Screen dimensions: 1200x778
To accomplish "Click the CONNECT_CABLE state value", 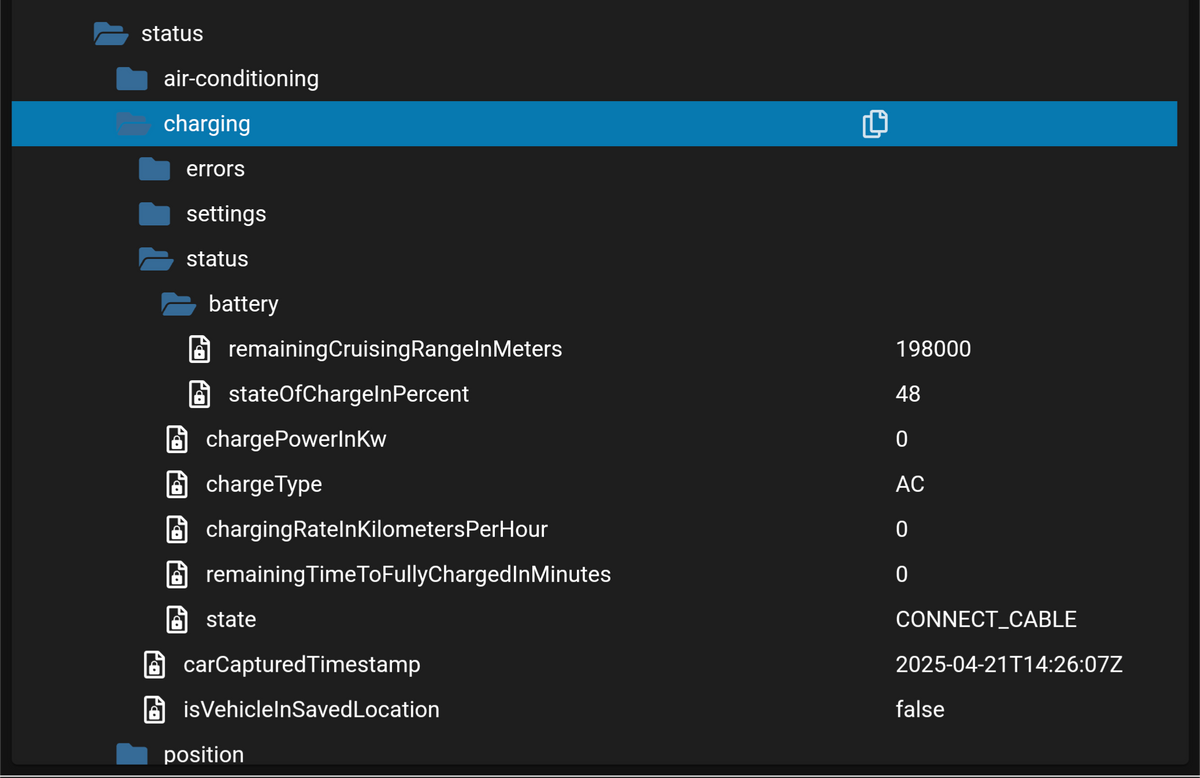I will coord(986,619).
